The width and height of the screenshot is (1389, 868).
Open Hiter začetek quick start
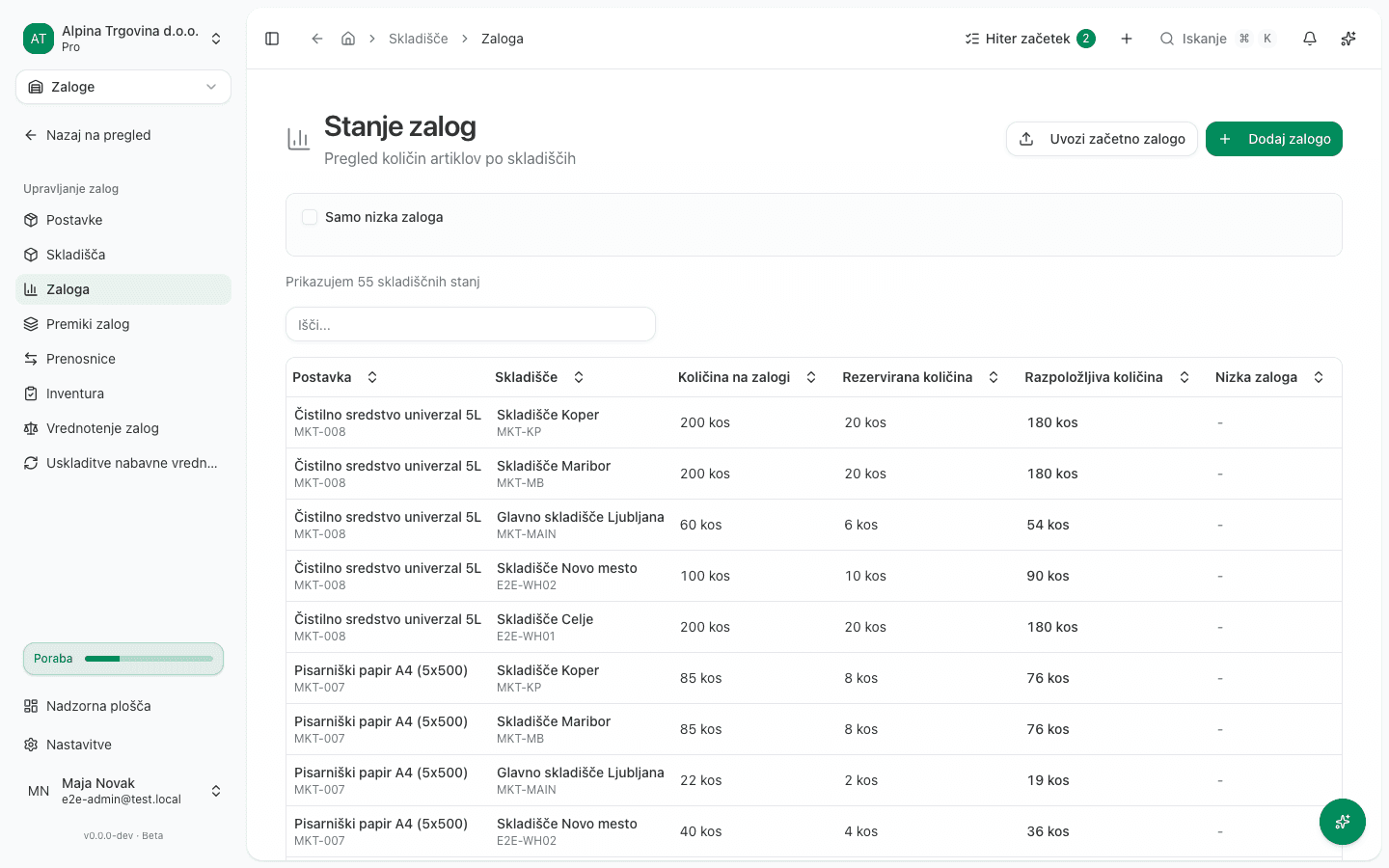[1029, 39]
